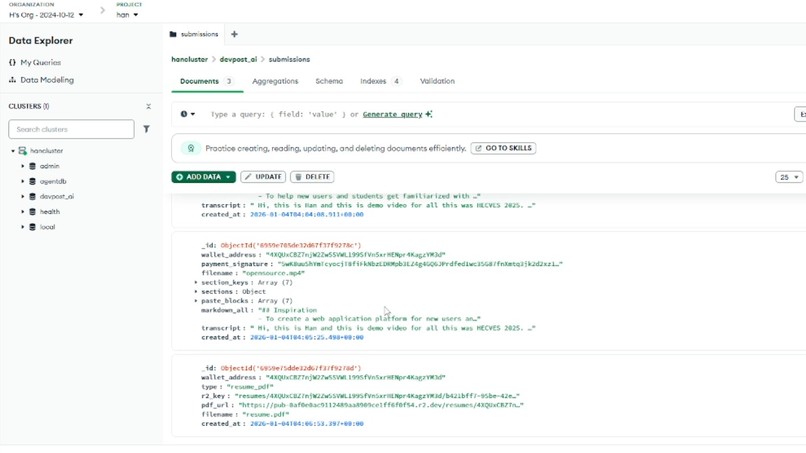This screenshot has height=453, width=806.
Task: Go to submissions in the breadcrumb
Action: 289,59
